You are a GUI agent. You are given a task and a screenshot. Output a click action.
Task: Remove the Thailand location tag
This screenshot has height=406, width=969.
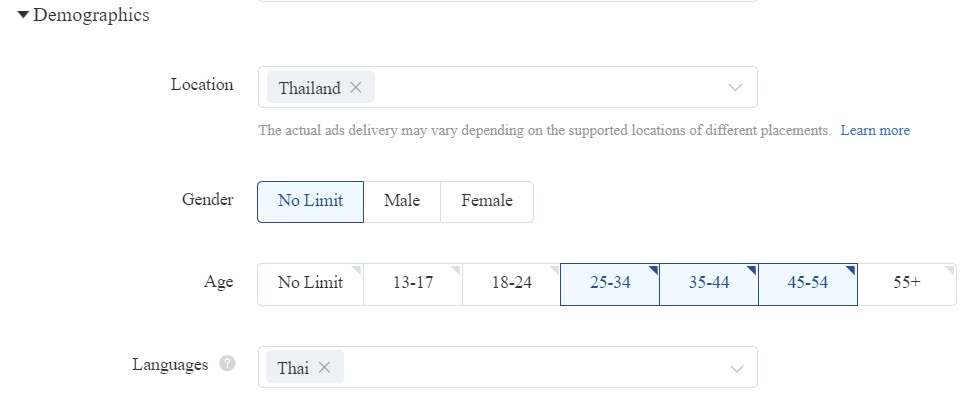tap(355, 88)
